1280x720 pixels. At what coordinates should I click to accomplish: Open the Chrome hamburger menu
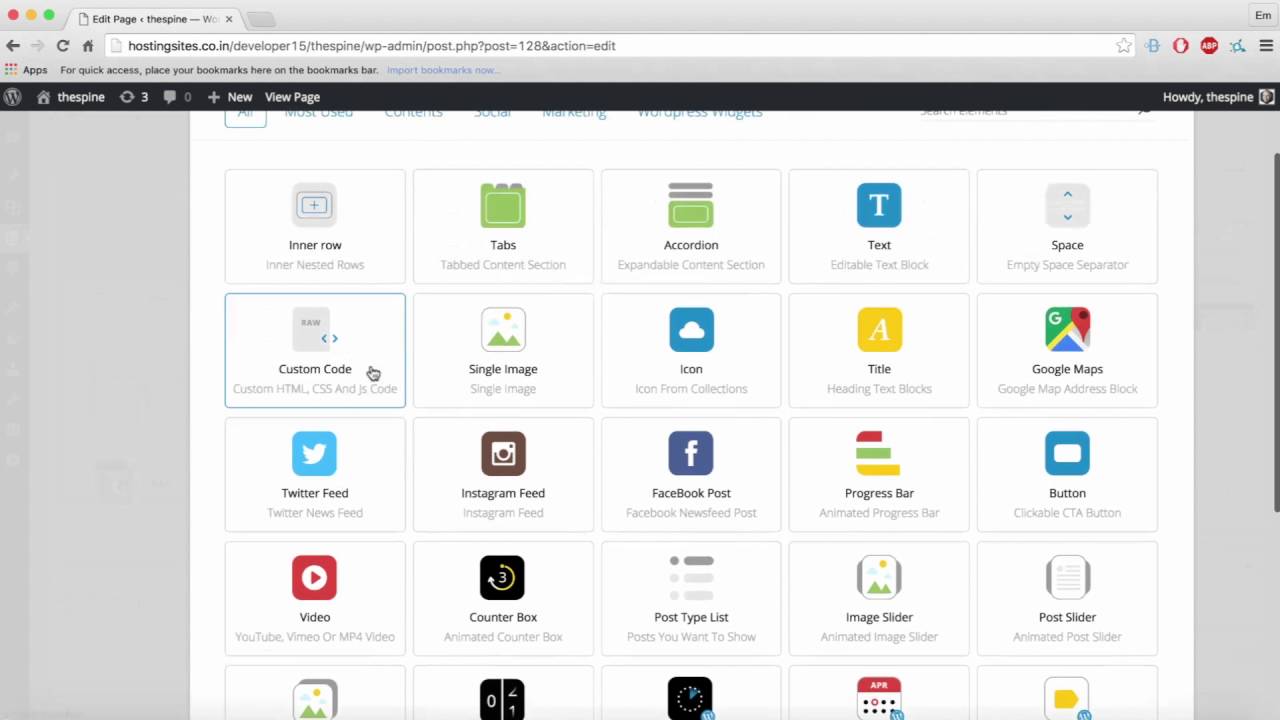(1266, 46)
